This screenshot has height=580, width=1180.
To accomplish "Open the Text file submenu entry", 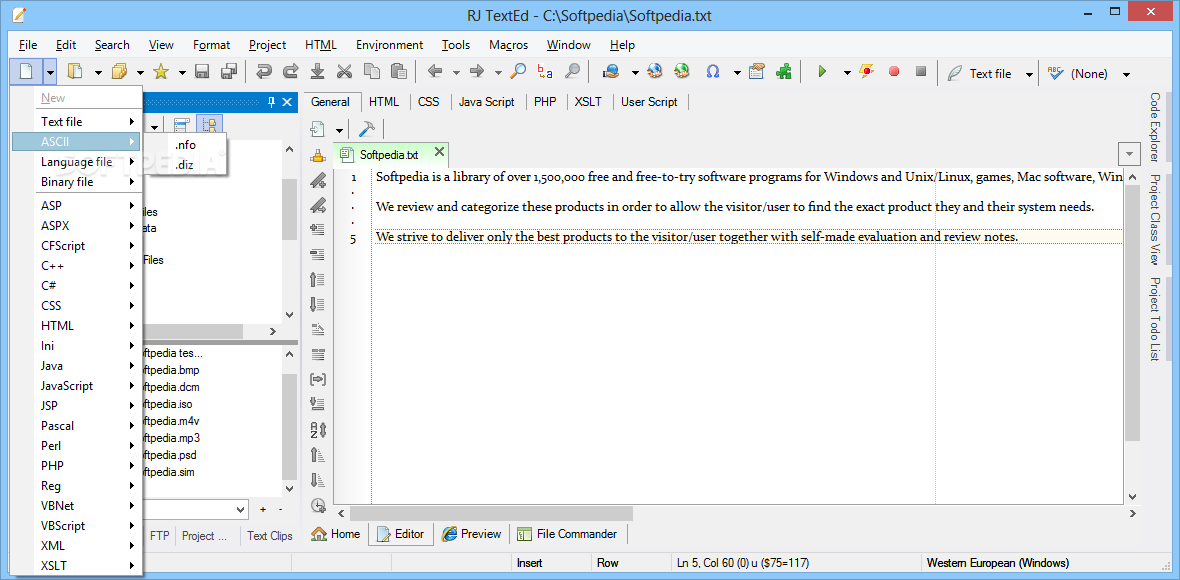I will click(77, 121).
